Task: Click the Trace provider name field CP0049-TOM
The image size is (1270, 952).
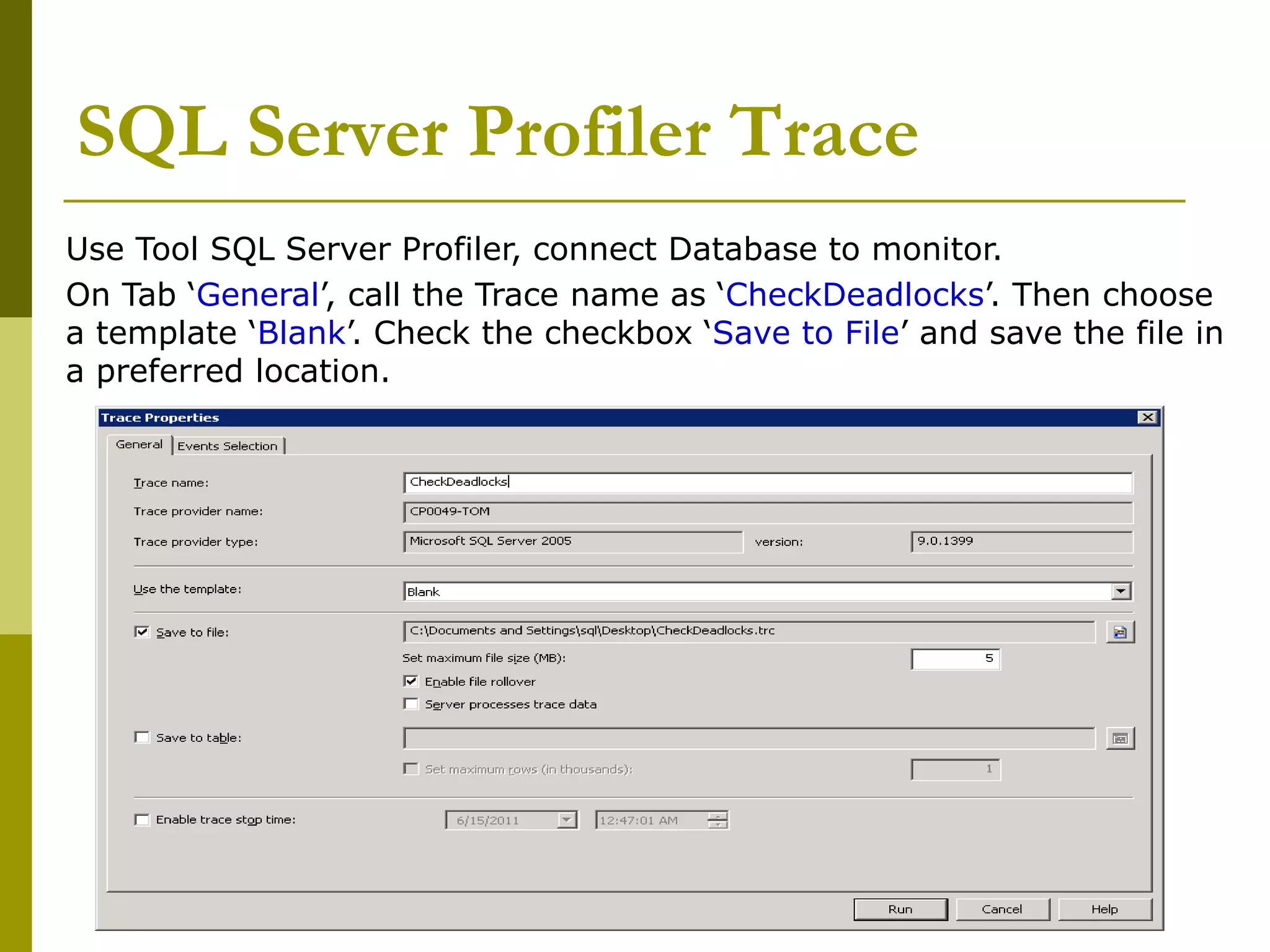Action: [x=768, y=512]
